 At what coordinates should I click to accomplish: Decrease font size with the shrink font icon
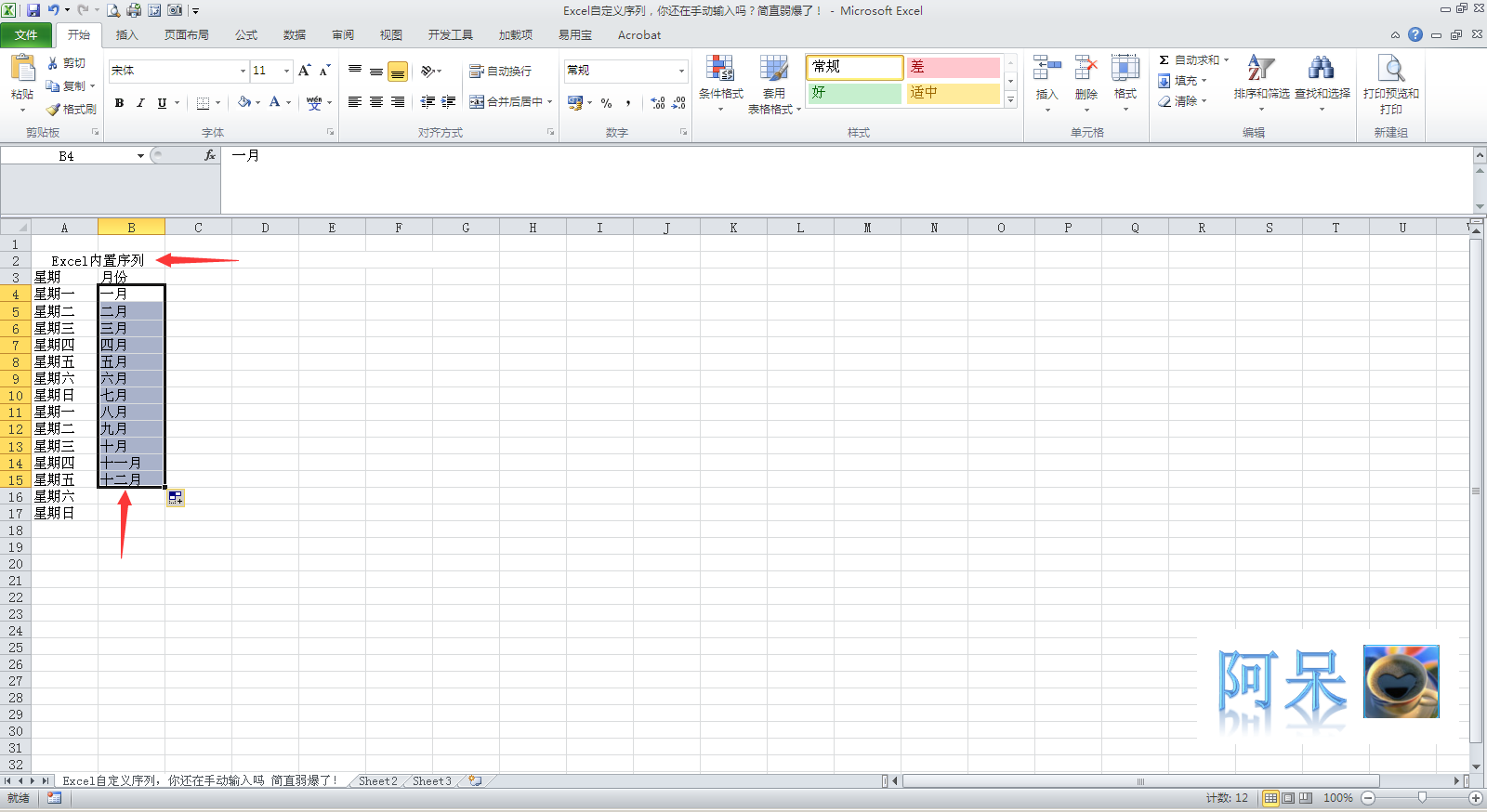pos(324,71)
